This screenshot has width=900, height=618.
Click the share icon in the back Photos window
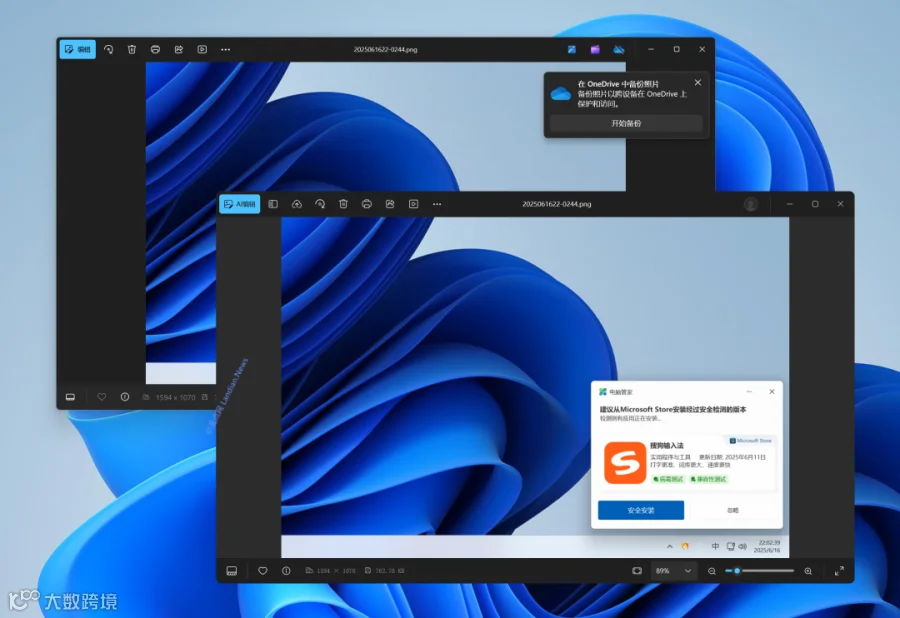click(179, 49)
